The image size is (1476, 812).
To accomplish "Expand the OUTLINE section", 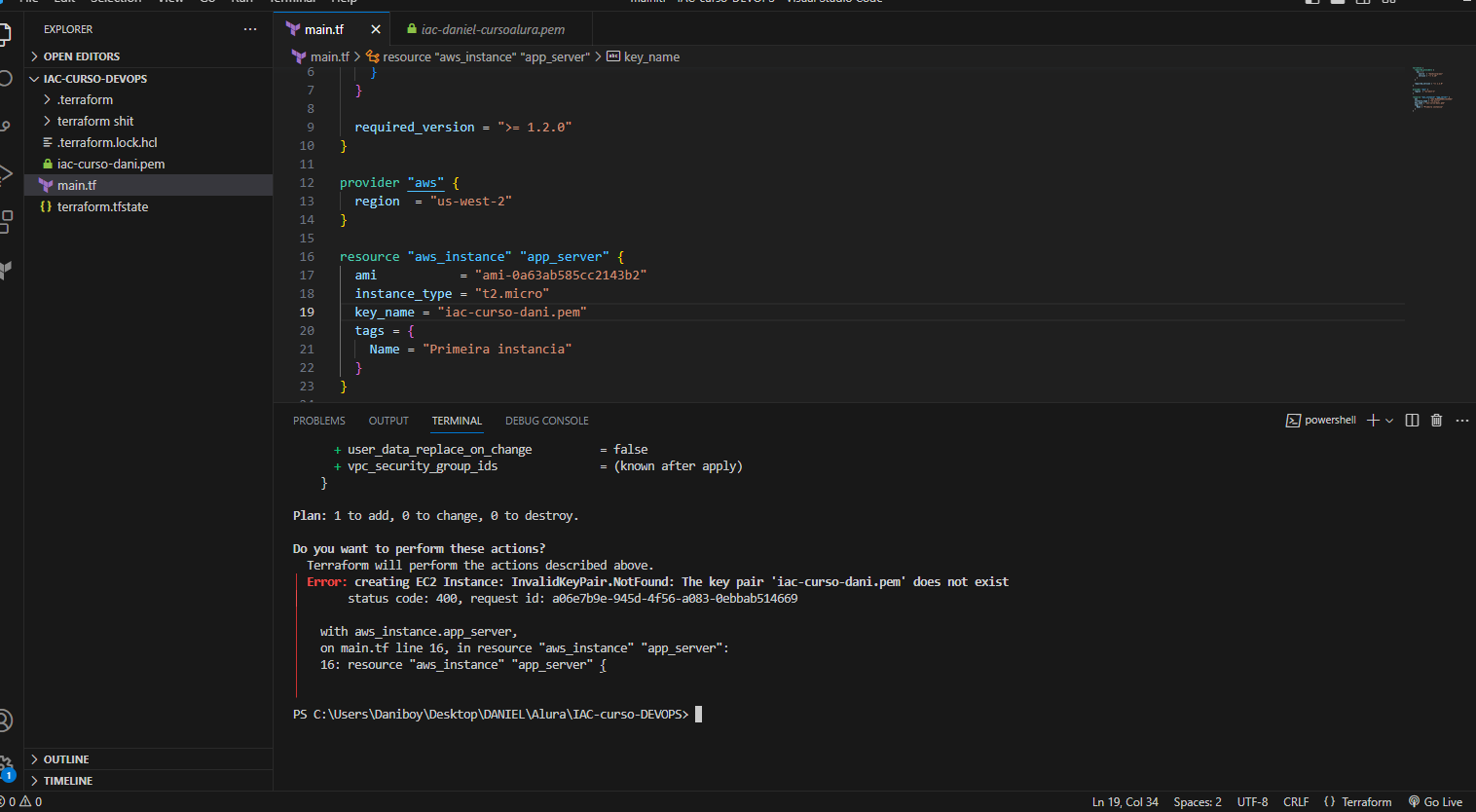I will (148, 759).
